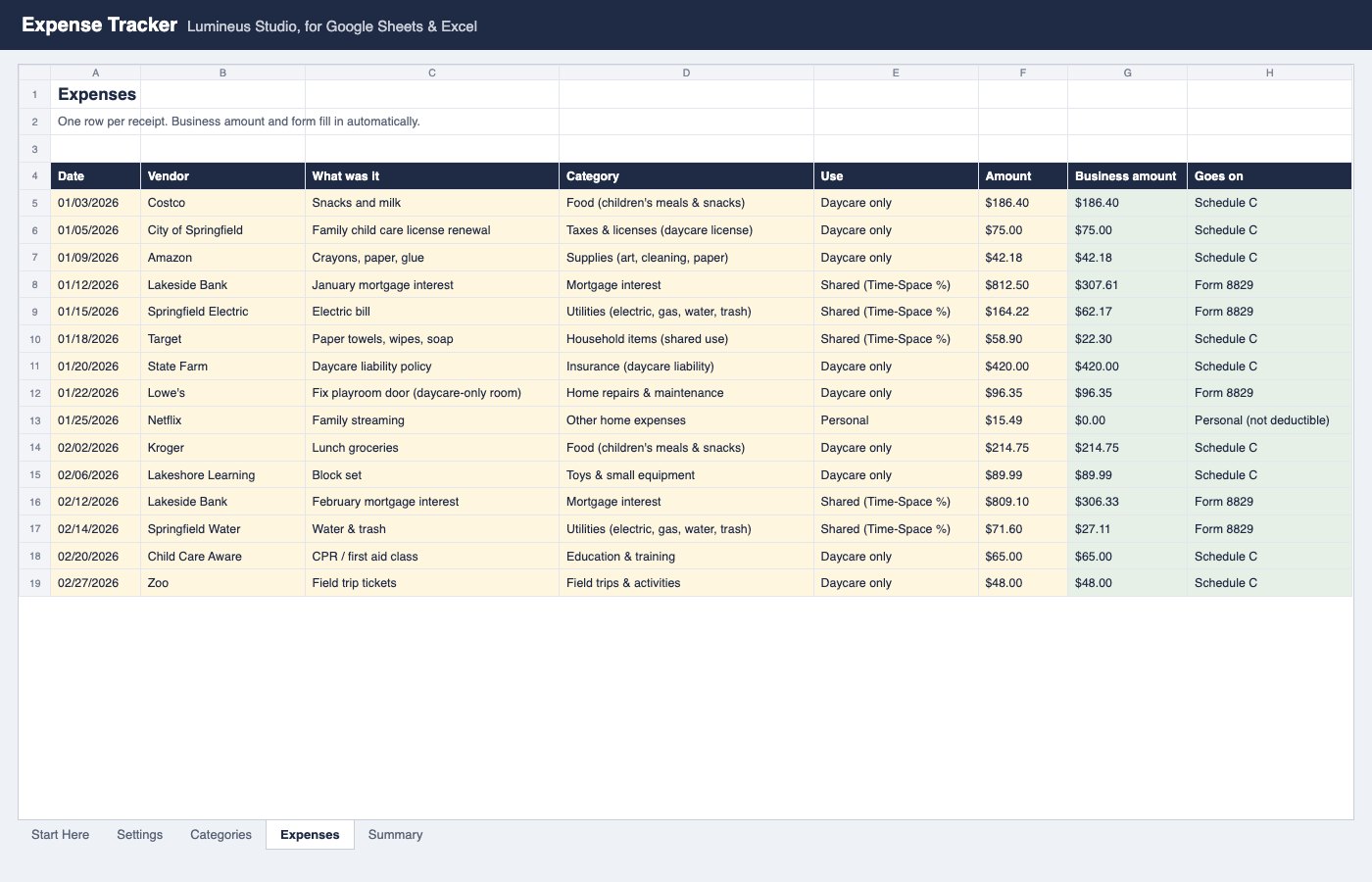Screen dimensions: 1372x882
Task: Select the 'Crayons, paper, glue' cell
Action: [432, 258]
